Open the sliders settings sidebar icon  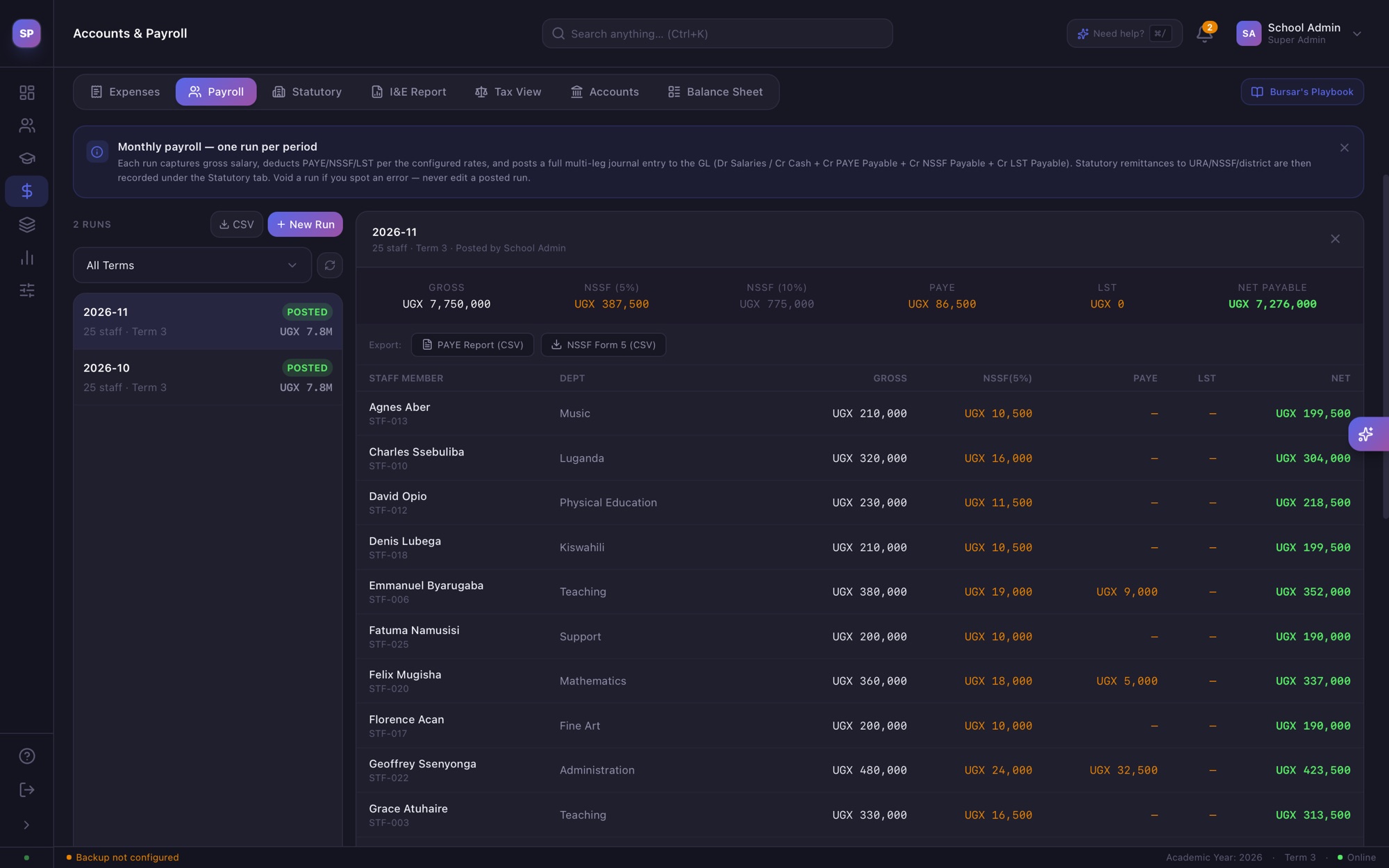[x=26, y=290]
